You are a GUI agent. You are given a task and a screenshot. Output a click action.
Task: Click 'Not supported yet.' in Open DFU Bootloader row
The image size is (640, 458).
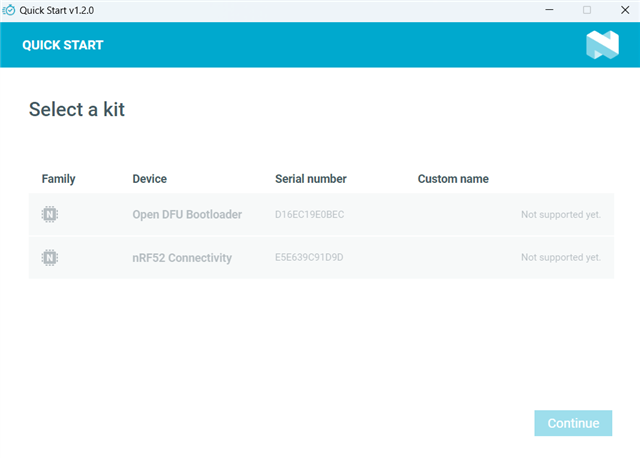[x=561, y=214]
